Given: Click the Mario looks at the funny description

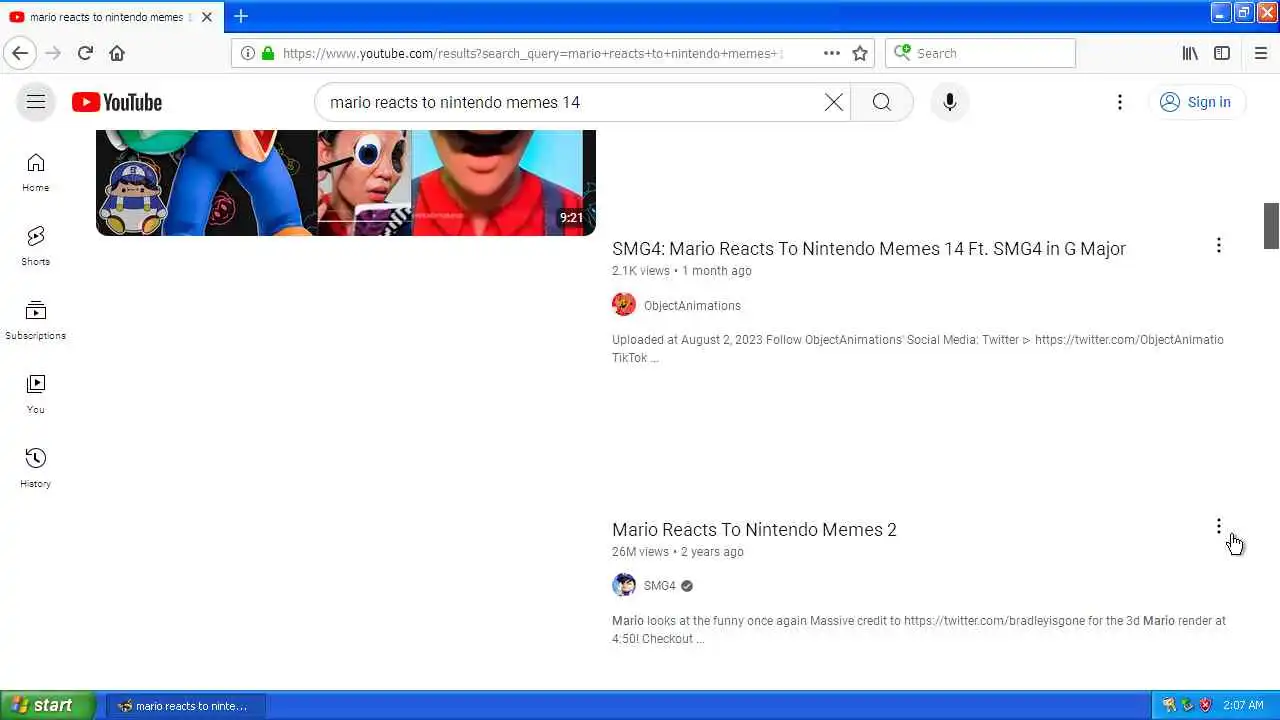Looking at the screenshot, I should tap(919, 630).
